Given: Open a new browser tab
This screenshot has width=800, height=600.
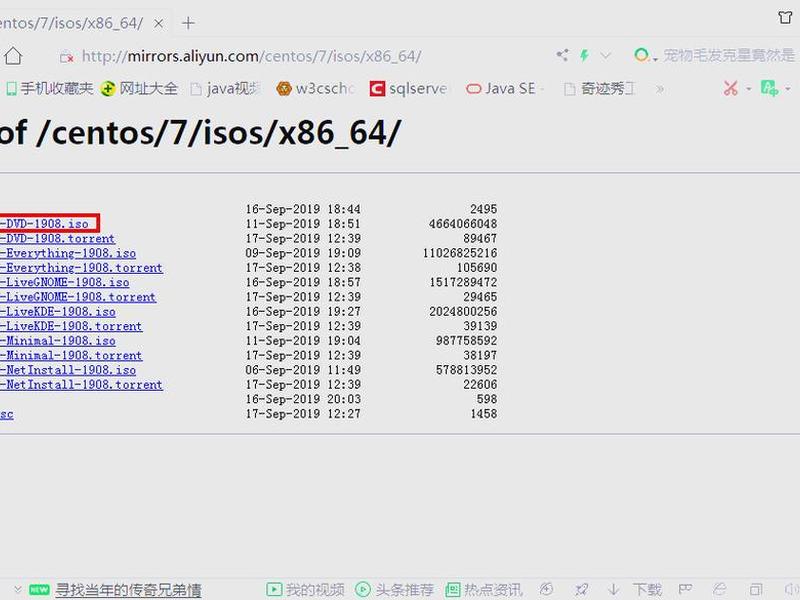Looking at the screenshot, I should pos(188,23).
